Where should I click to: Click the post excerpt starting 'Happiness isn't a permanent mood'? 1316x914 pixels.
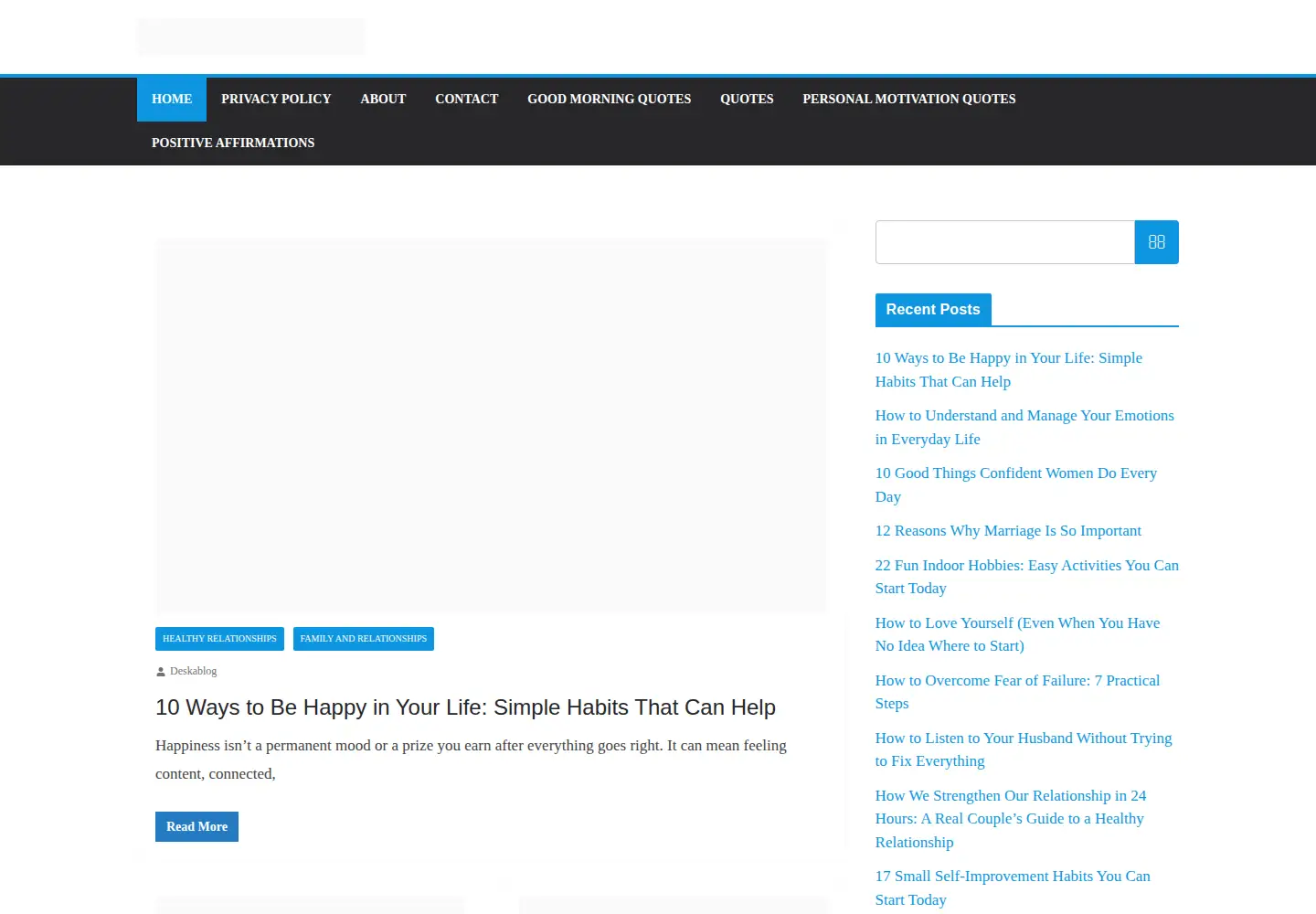point(471,760)
